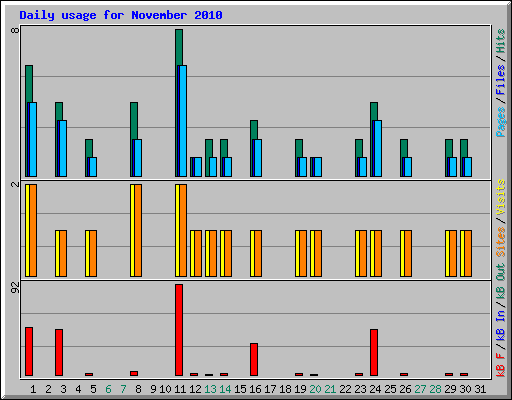Click the green Hits bar for day 24
Image resolution: width=512 pixels, height=400 pixels.
pos(374,111)
